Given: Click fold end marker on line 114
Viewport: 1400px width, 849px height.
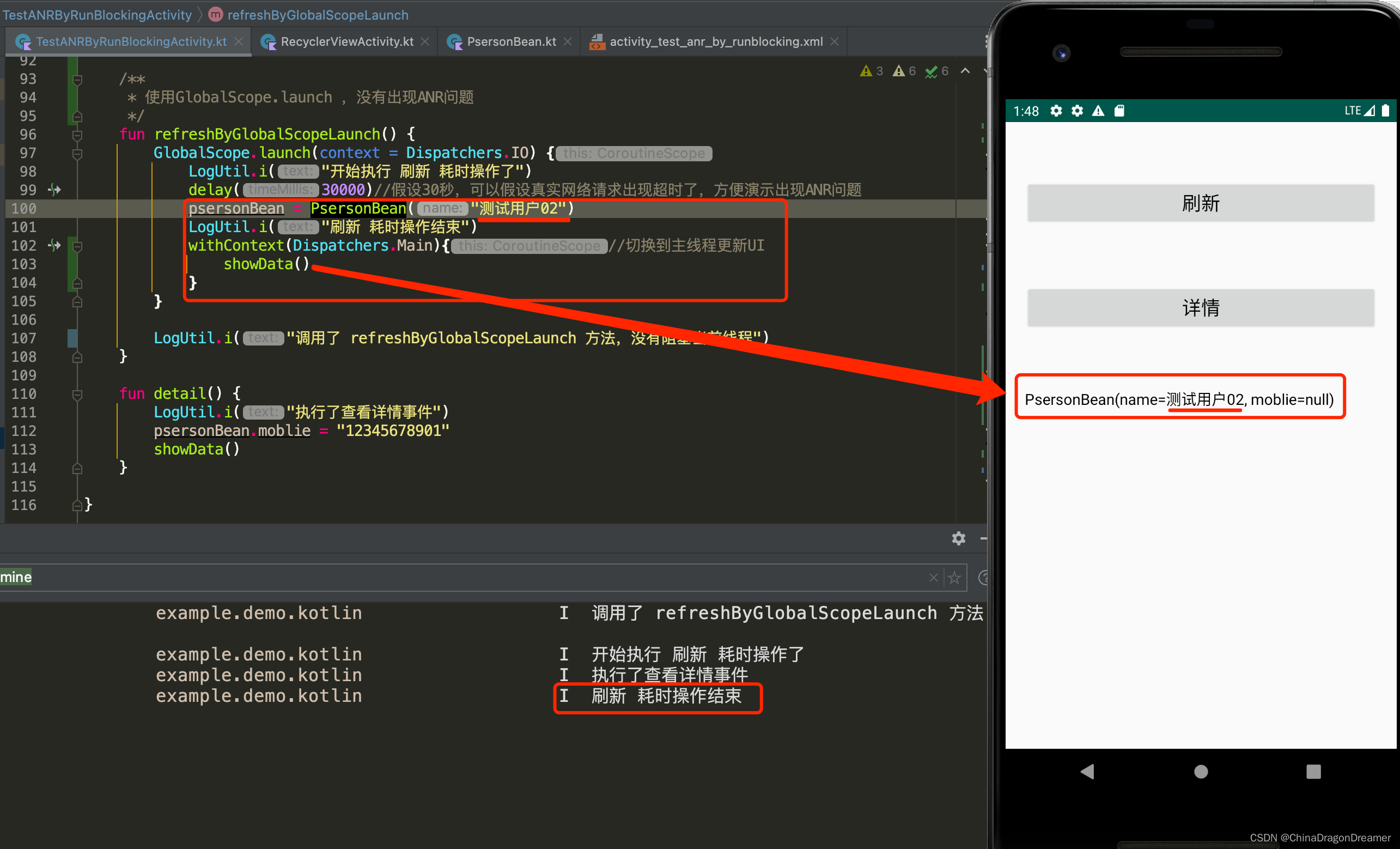Looking at the screenshot, I should pyautogui.click(x=78, y=468).
